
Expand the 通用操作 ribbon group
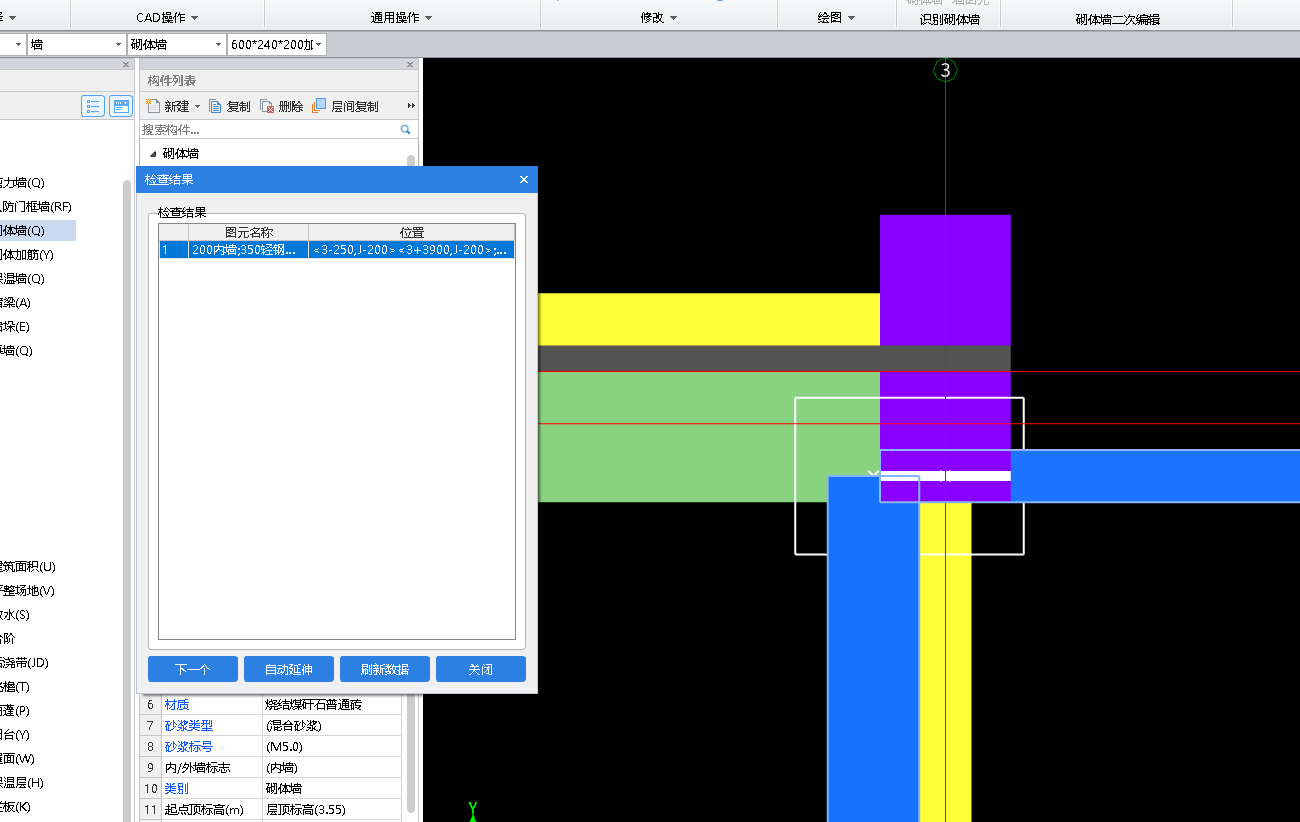tap(401, 18)
